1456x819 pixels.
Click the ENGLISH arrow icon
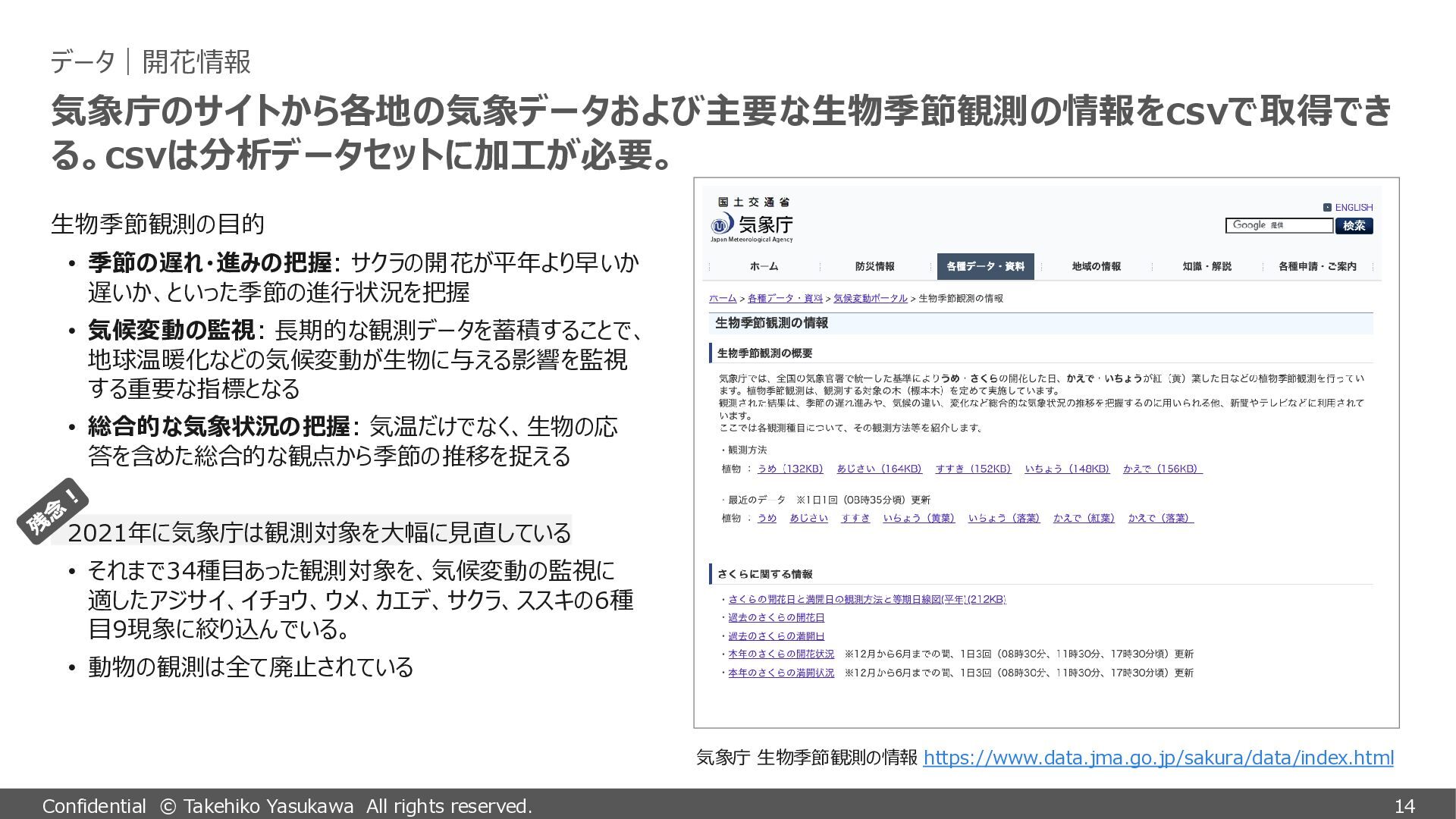tap(1327, 207)
